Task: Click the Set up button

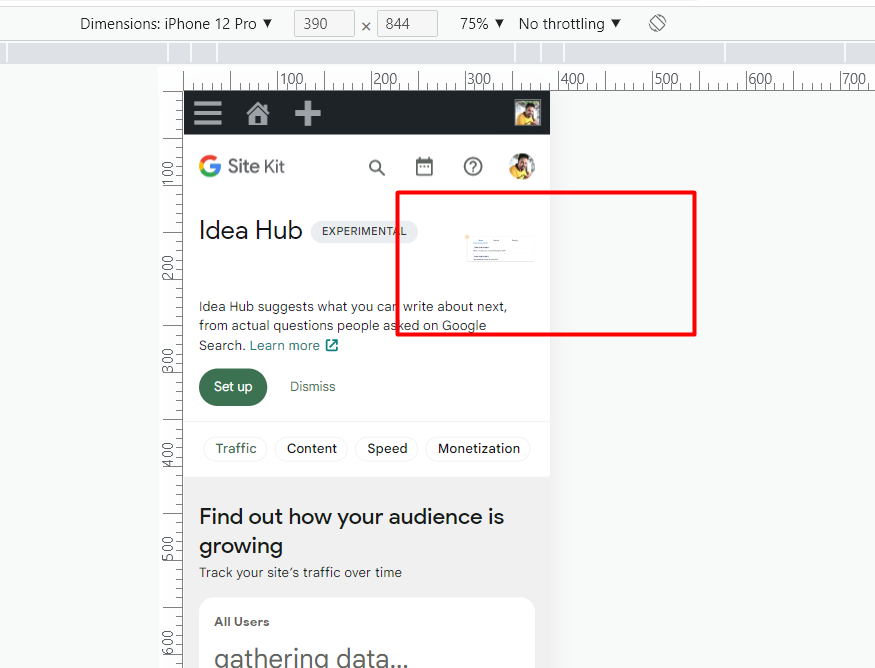Action: coord(233,387)
